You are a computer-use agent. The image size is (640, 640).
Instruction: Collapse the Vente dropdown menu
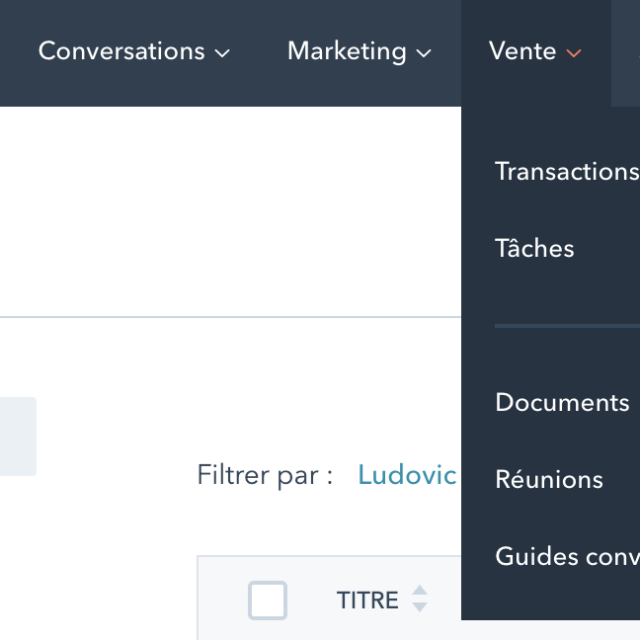(535, 52)
